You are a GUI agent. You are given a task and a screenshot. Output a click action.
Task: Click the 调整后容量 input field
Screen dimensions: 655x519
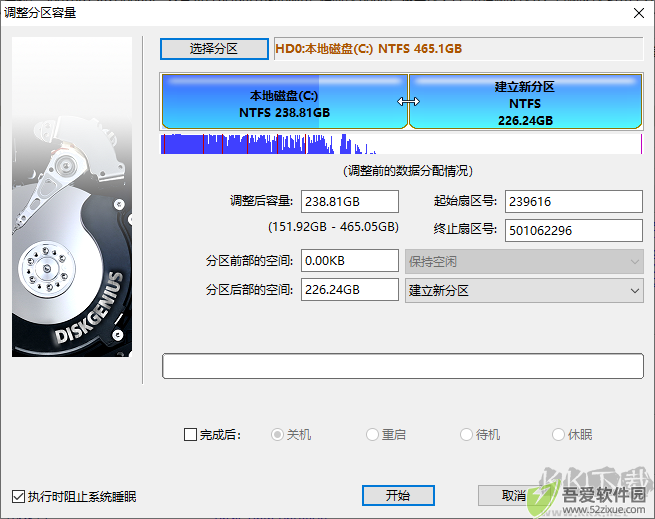tap(350, 201)
